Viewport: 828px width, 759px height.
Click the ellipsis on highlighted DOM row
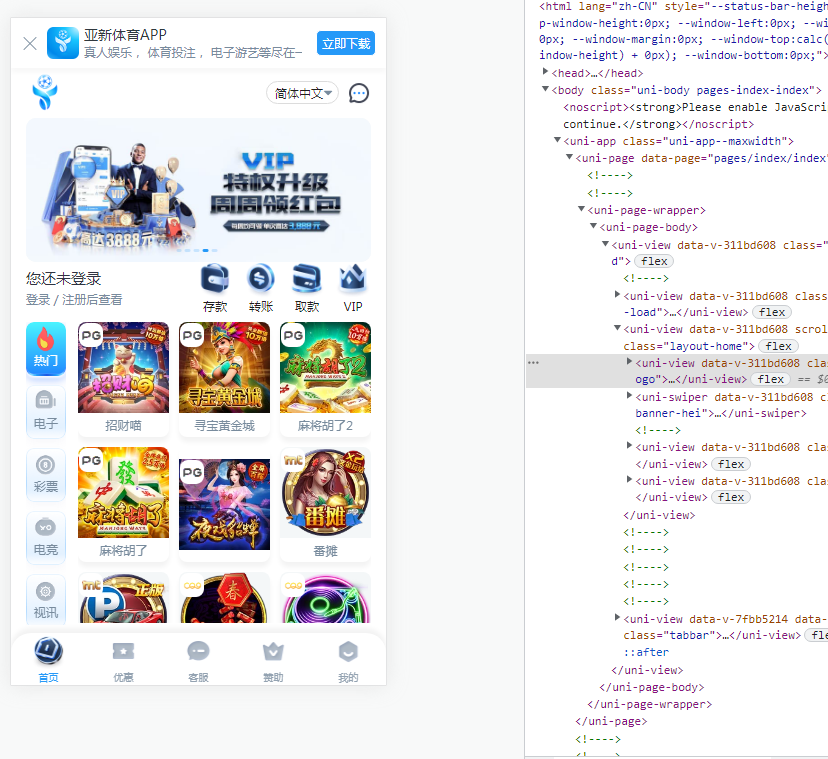[533, 362]
